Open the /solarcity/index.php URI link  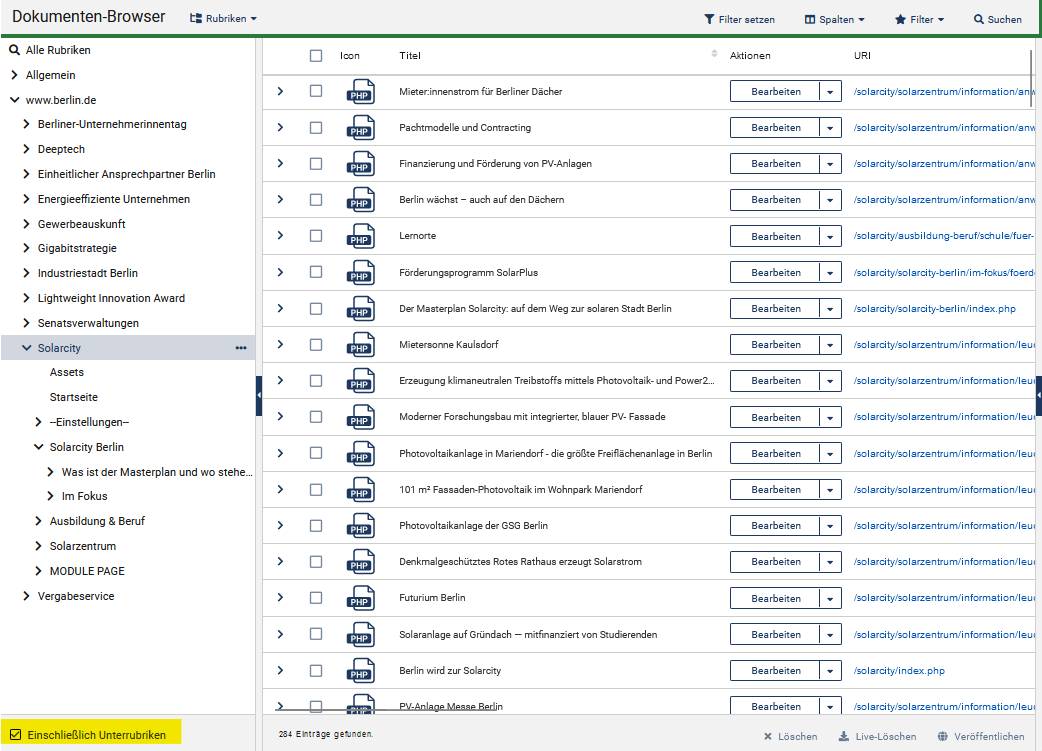point(899,670)
